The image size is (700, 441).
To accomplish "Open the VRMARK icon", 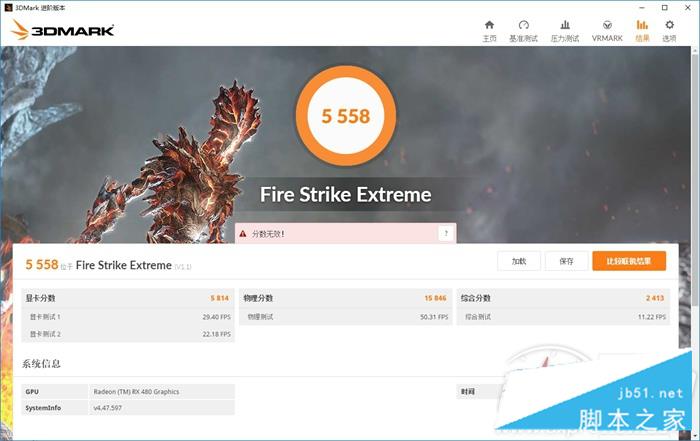I will tap(607, 25).
